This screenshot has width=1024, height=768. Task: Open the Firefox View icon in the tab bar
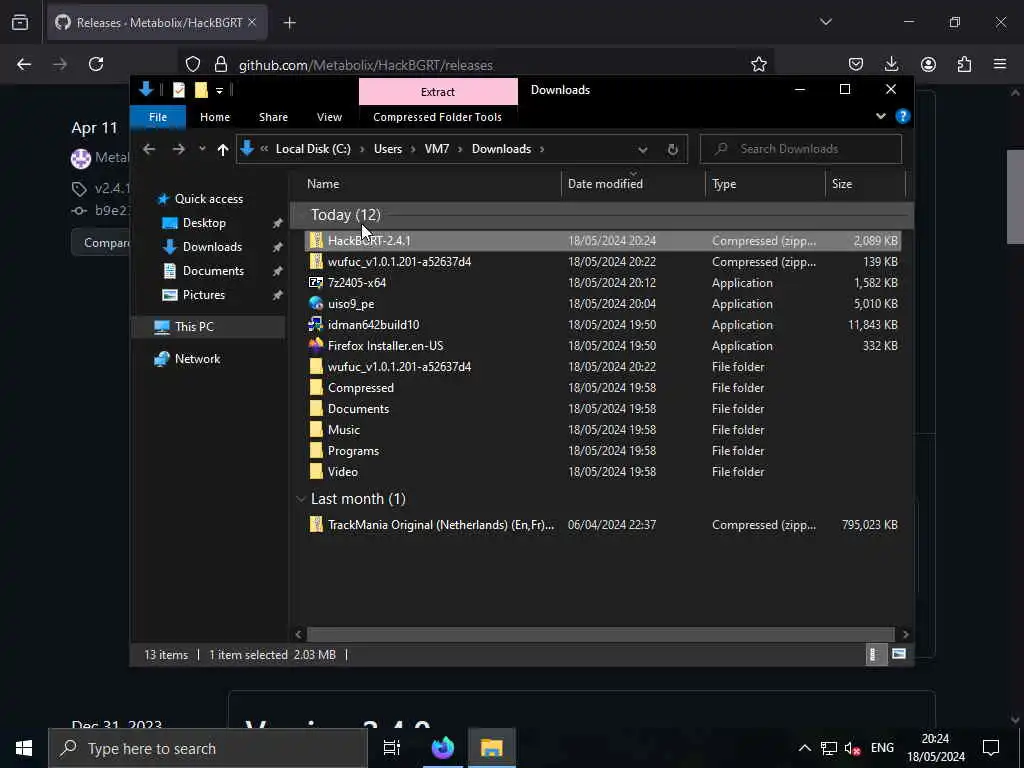(x=20, y=22)
